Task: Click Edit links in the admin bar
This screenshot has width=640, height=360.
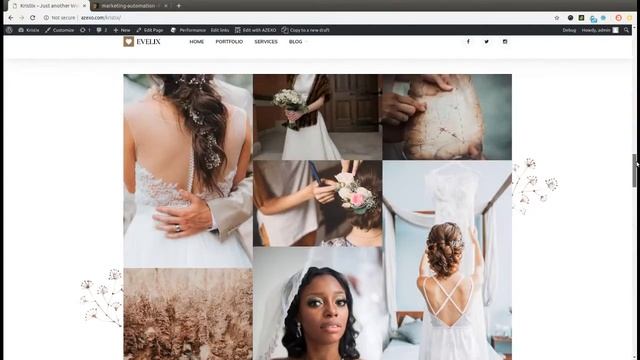Action: [x=220, y=30]
